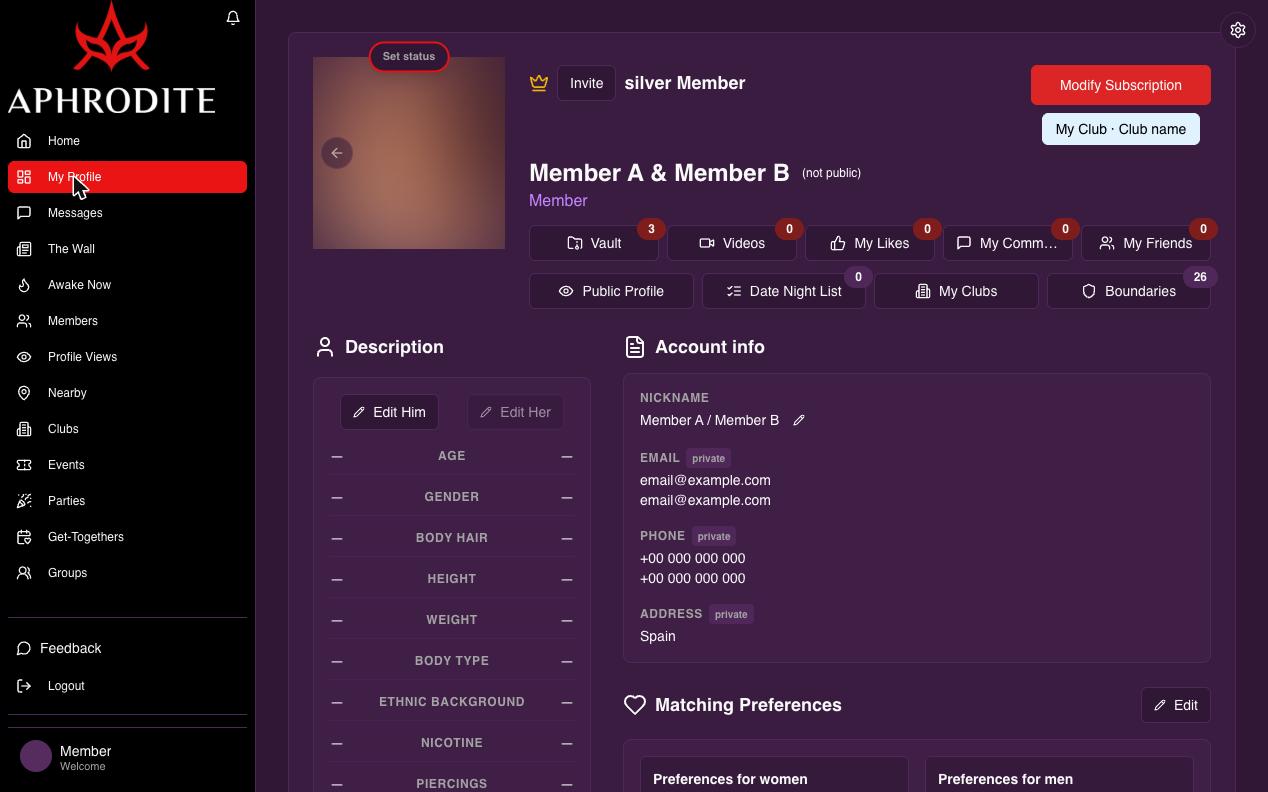
Task: Click Modify Subscription
Action: click(1121, 85)
